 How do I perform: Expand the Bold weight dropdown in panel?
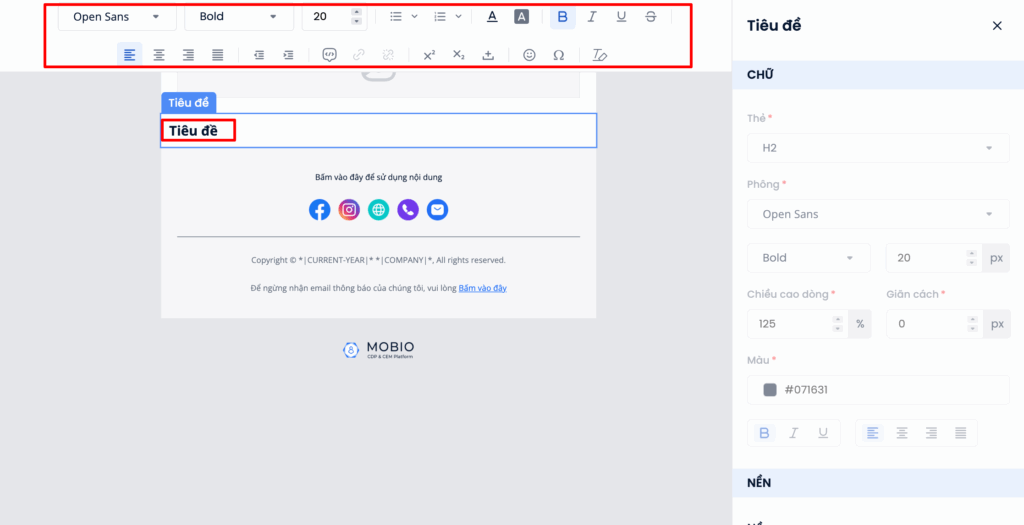coord(807,258)
